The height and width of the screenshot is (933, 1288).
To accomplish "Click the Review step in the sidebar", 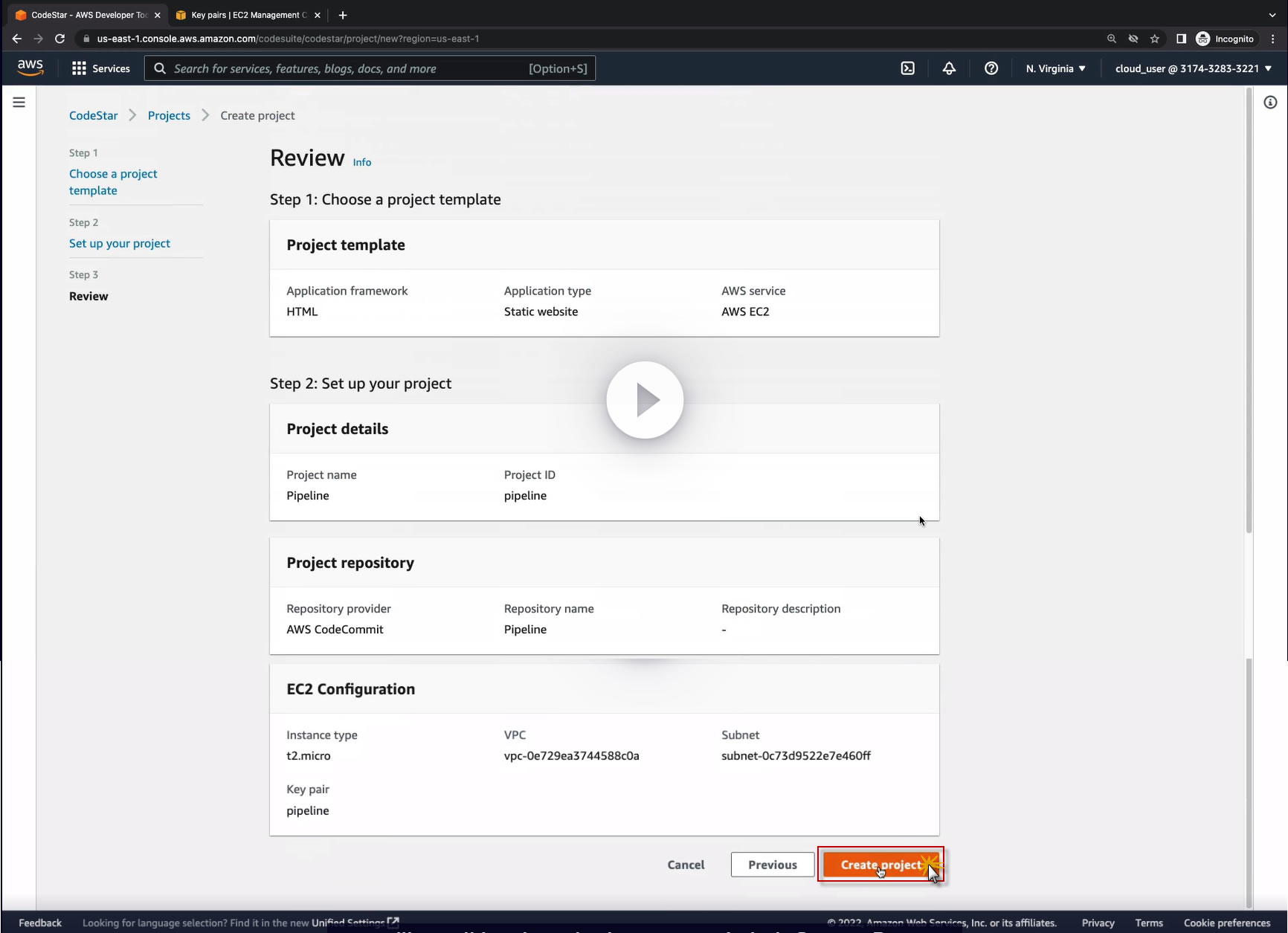I will pos(88,296).
